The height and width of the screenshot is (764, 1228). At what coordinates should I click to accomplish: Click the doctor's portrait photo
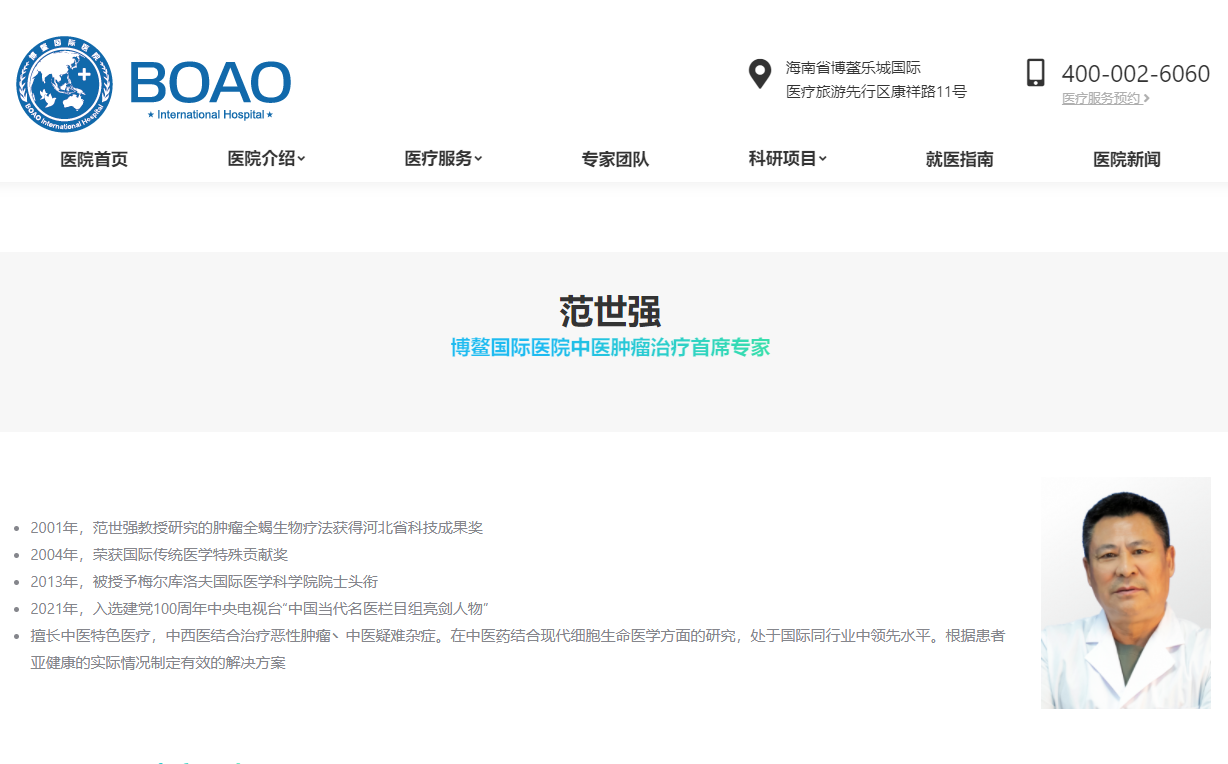[x=1125, y=593]
